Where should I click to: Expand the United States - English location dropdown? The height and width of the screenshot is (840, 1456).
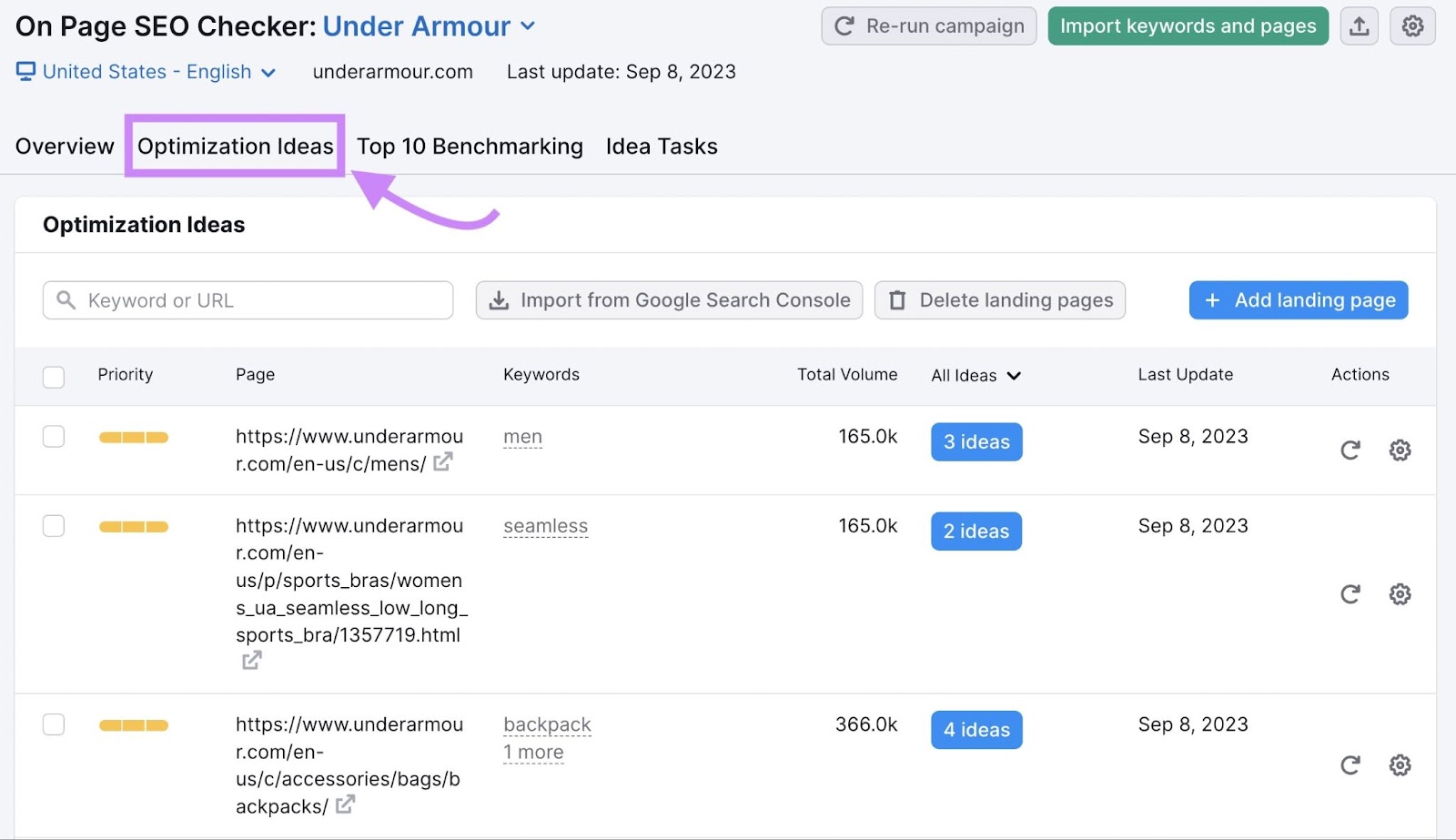[146, 72]
